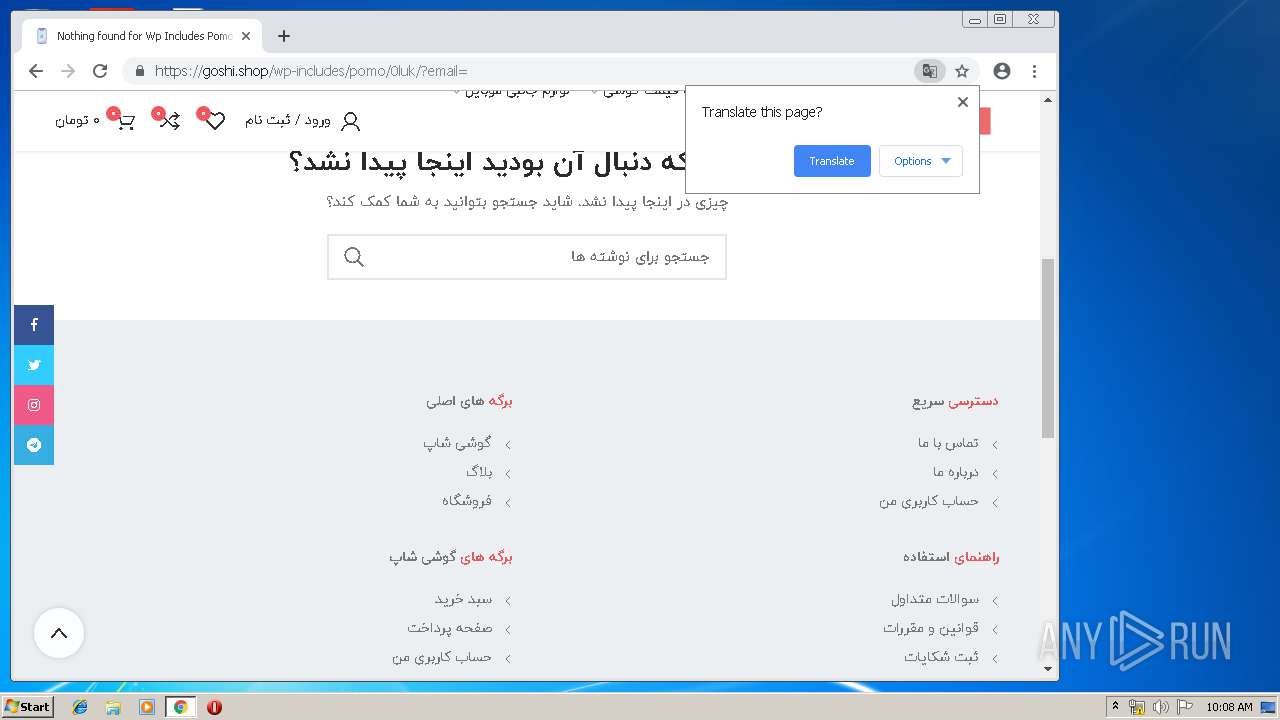Open File Explorer from taskbar
1280x720 pixels.
click(113, 707)
